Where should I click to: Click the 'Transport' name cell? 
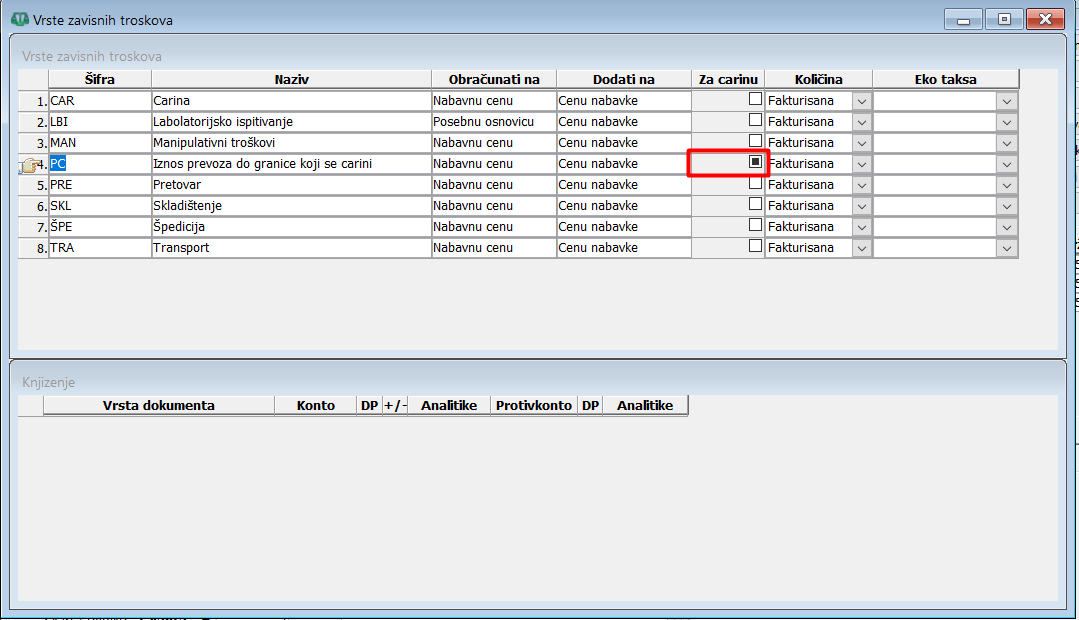pos(291,248)
